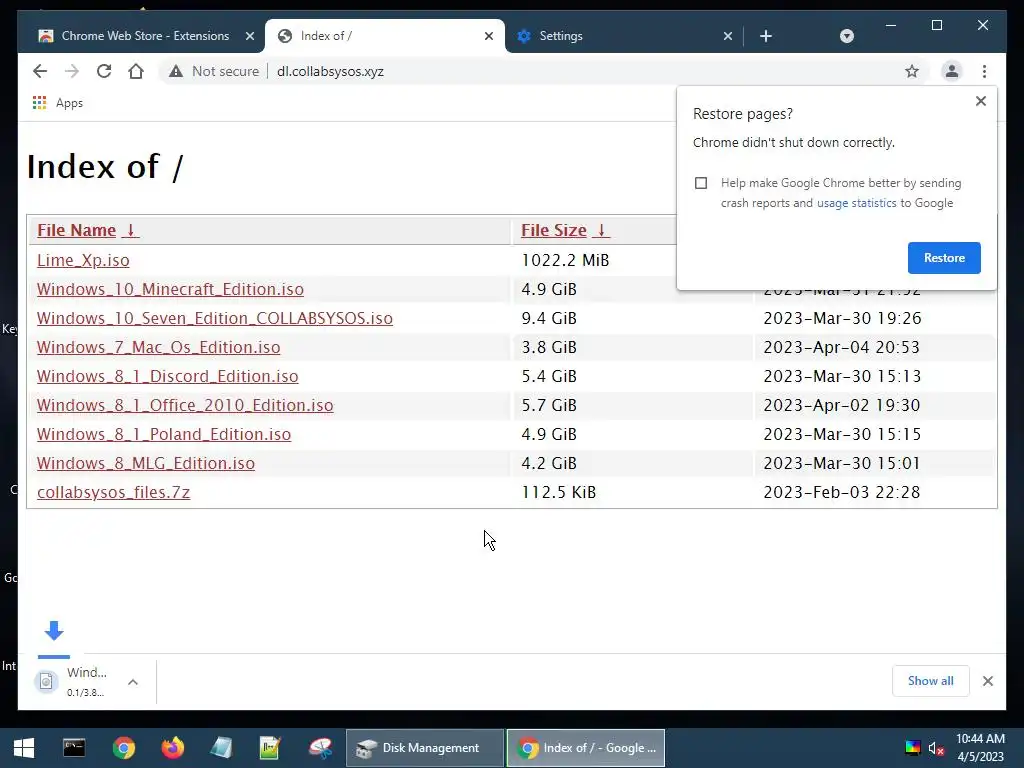This screenshot has width=1024, height=768.
Task: Open the Windows Start menu
Action: [x=24, y=748]
